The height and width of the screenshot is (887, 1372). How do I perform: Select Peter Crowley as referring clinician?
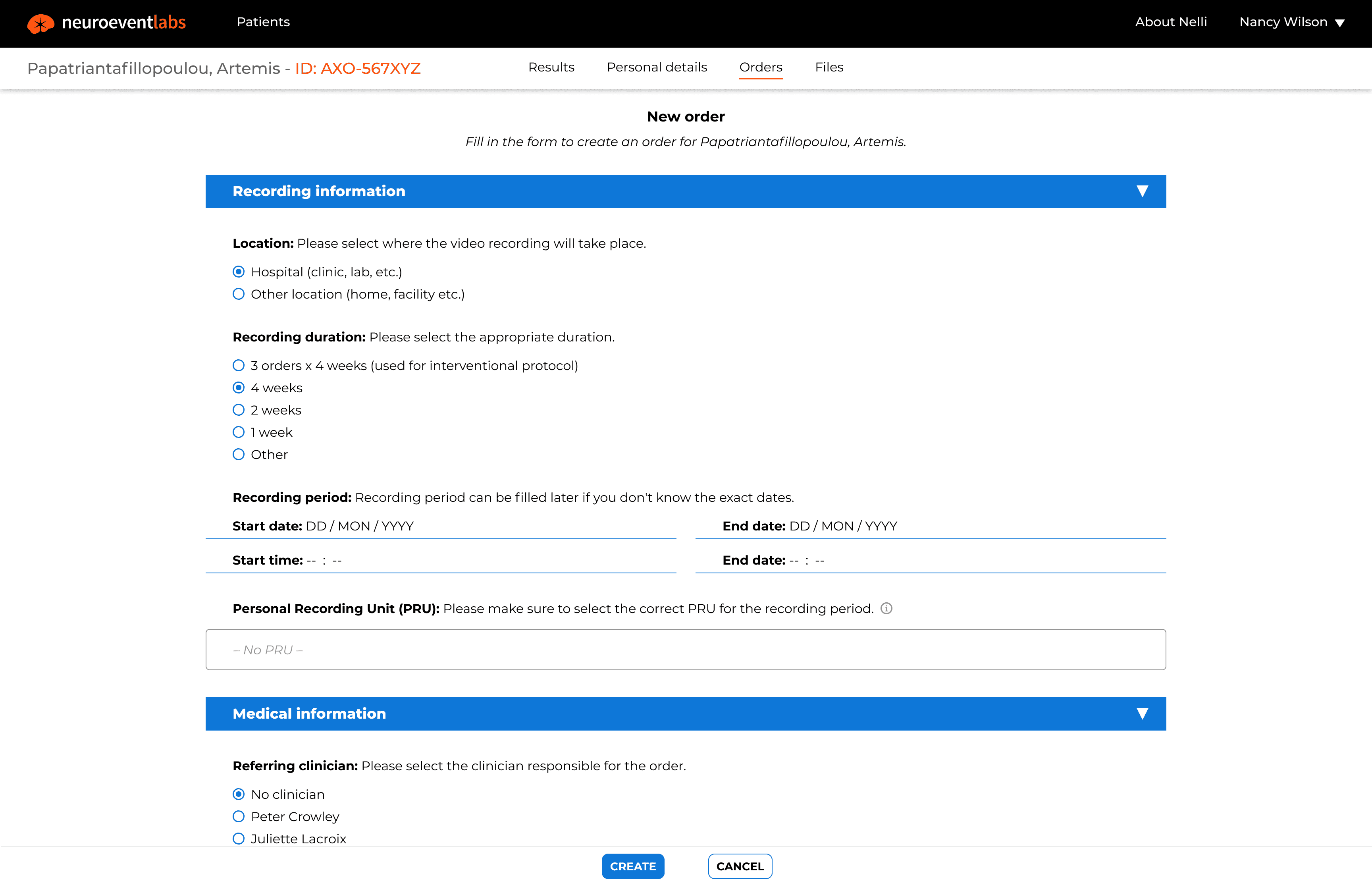point(238,816)
